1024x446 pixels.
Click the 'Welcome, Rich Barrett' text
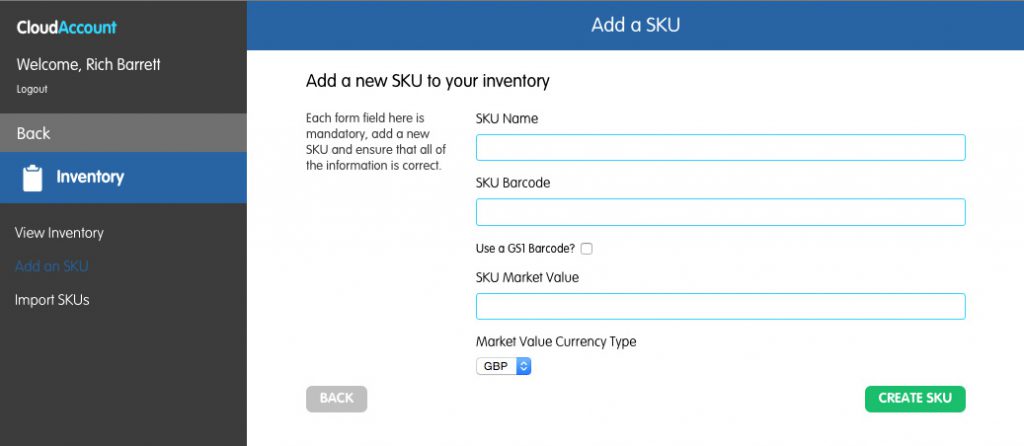pos(88,65)
